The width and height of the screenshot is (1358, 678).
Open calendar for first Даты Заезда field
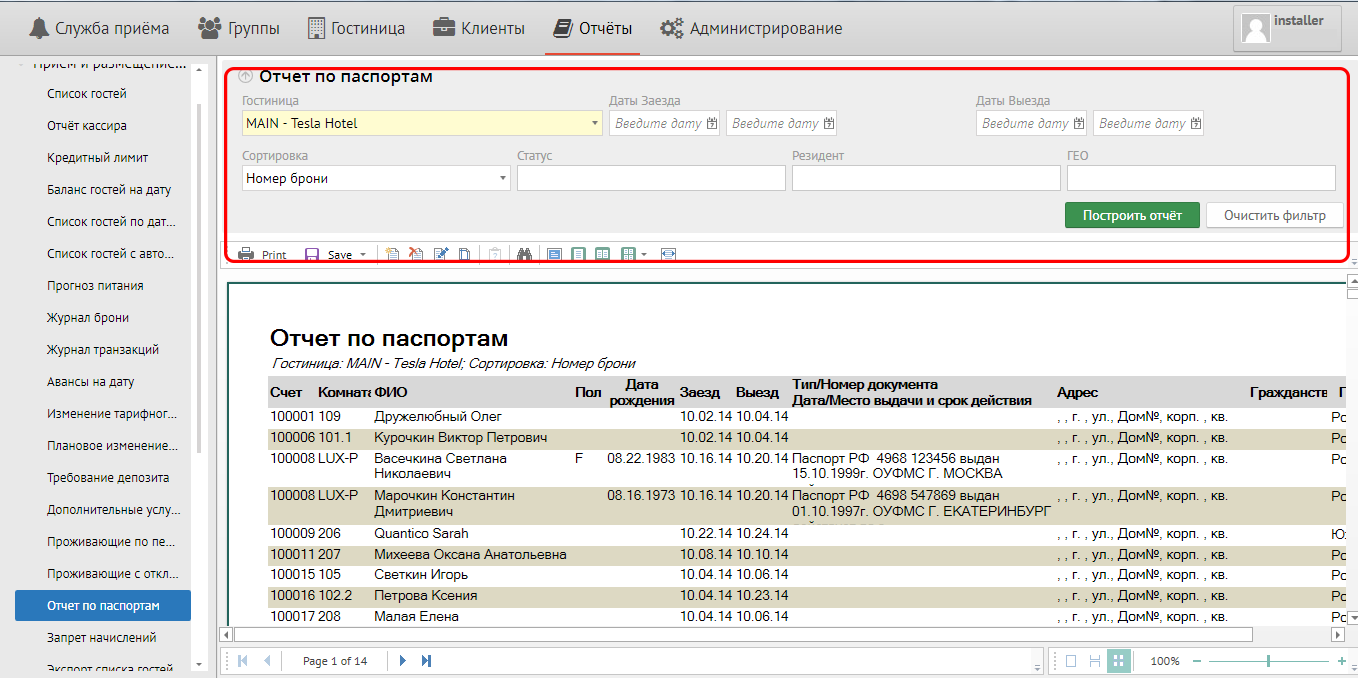tap(712, 123)
